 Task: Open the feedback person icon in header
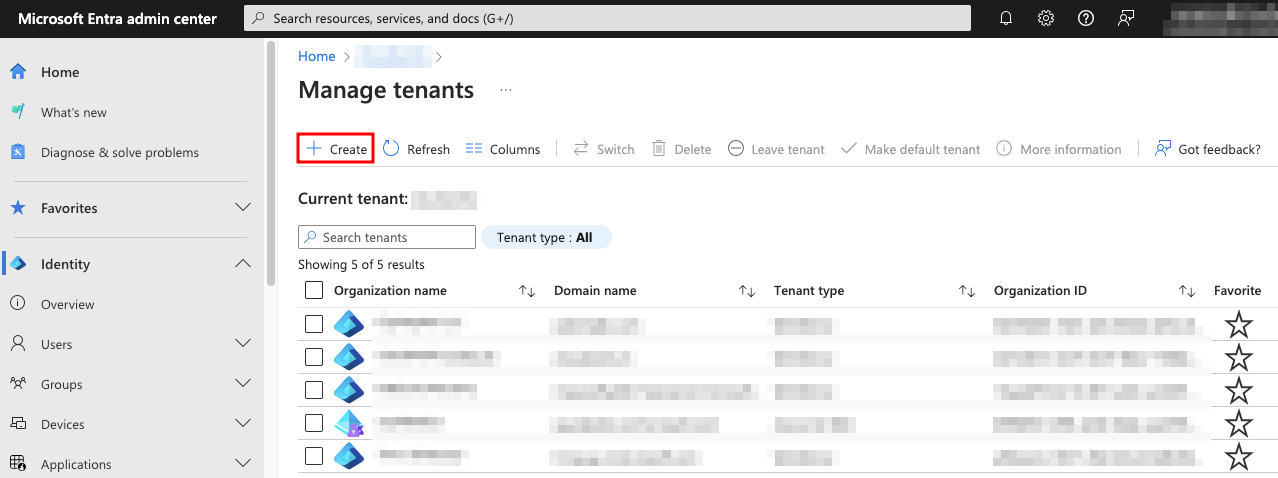click(1126, 18)
